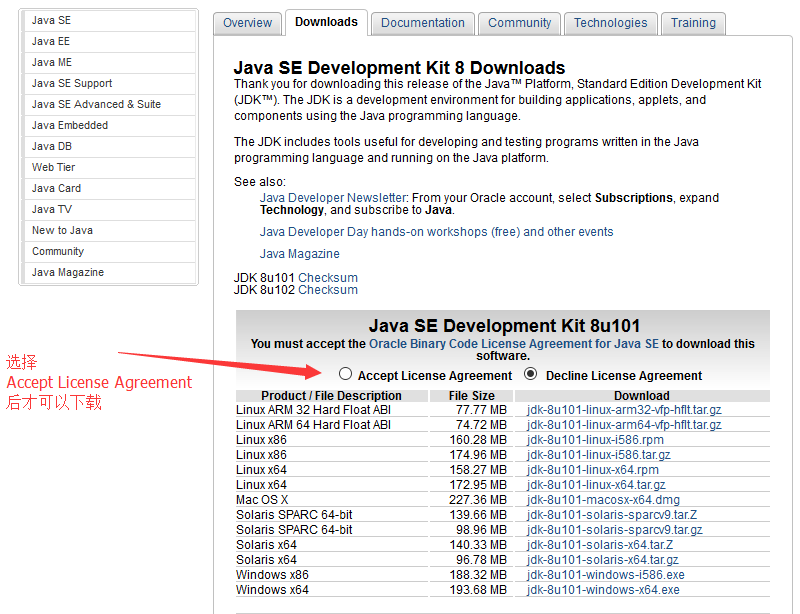The width and height of the screenshot is (800, 614).
Task: Open Java SE in sidebar
Action: 109,20
